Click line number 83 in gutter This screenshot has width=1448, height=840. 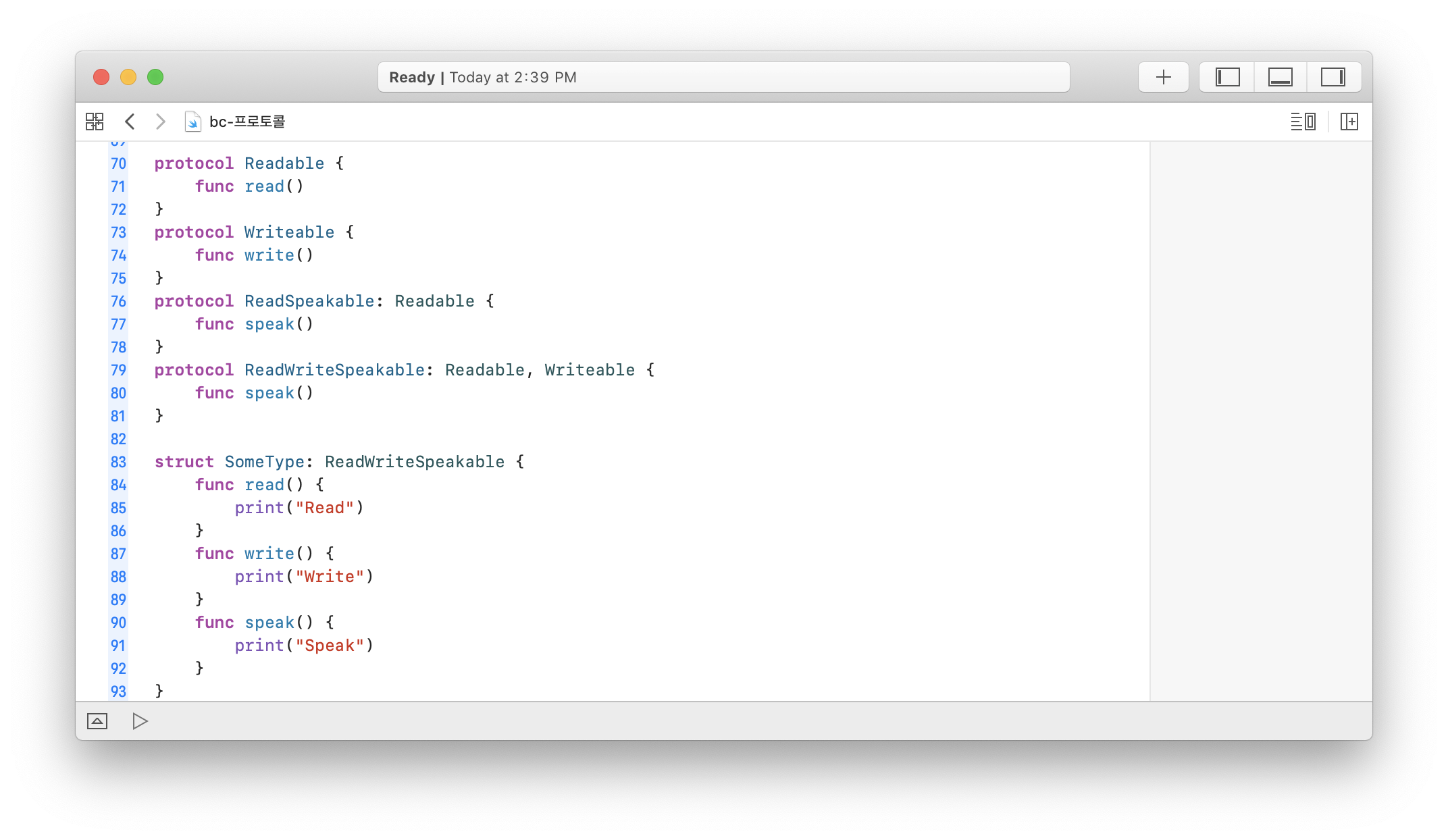[118, 462]
